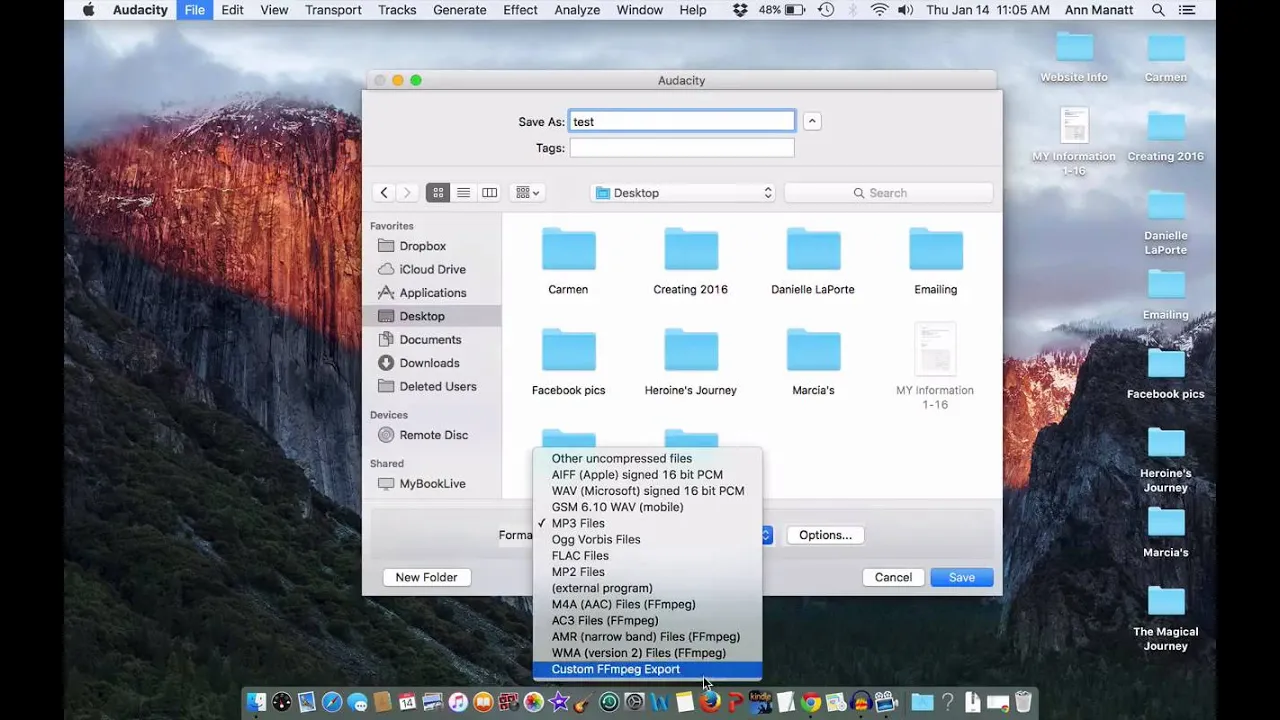Viewport: 1280px width, 720px height.
Task: Open the Trash in the Dock
Action: pyautogui.click(x=1023, y=703)
